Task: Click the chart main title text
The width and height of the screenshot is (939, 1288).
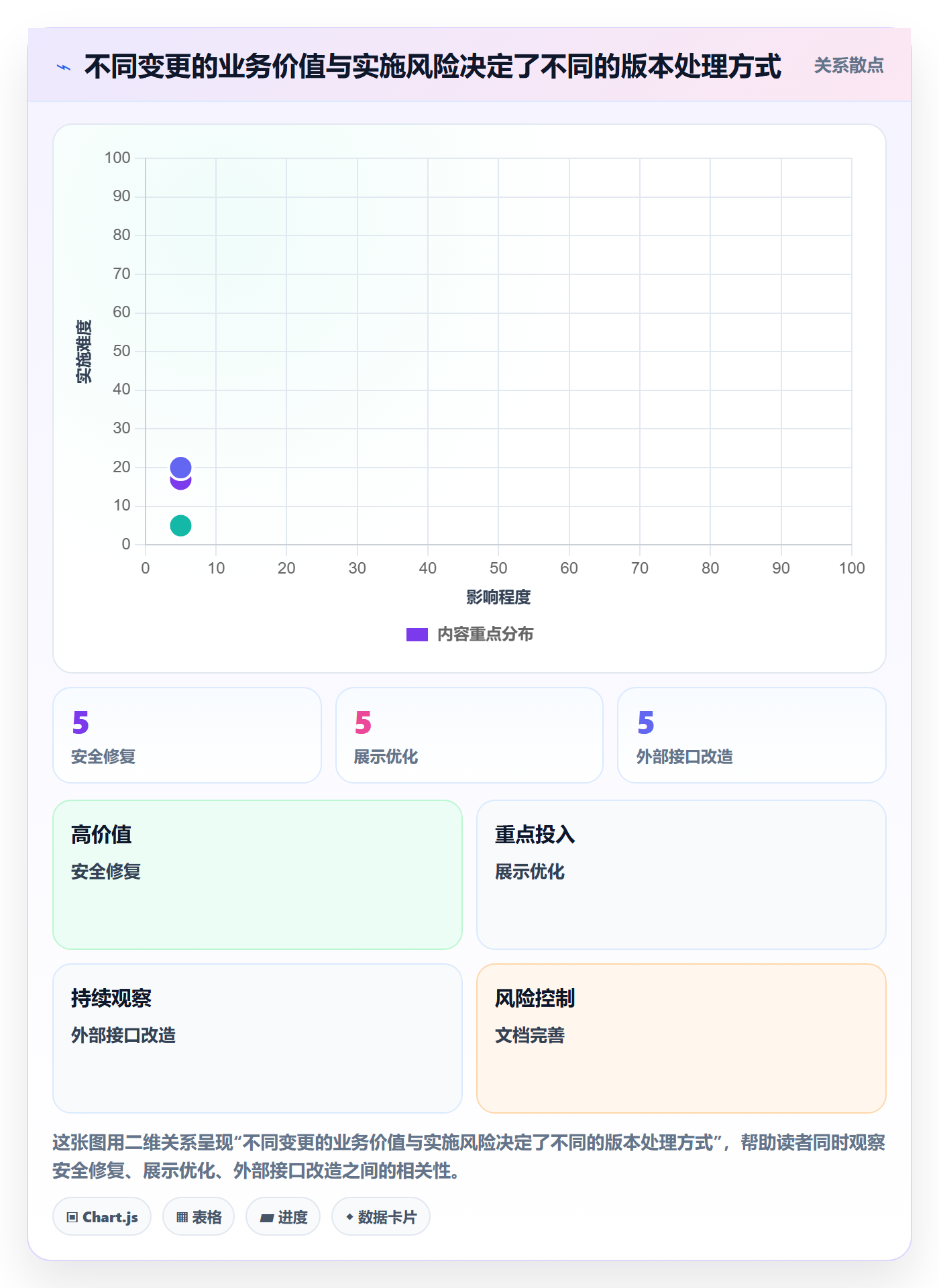Action: coord(433,66)
